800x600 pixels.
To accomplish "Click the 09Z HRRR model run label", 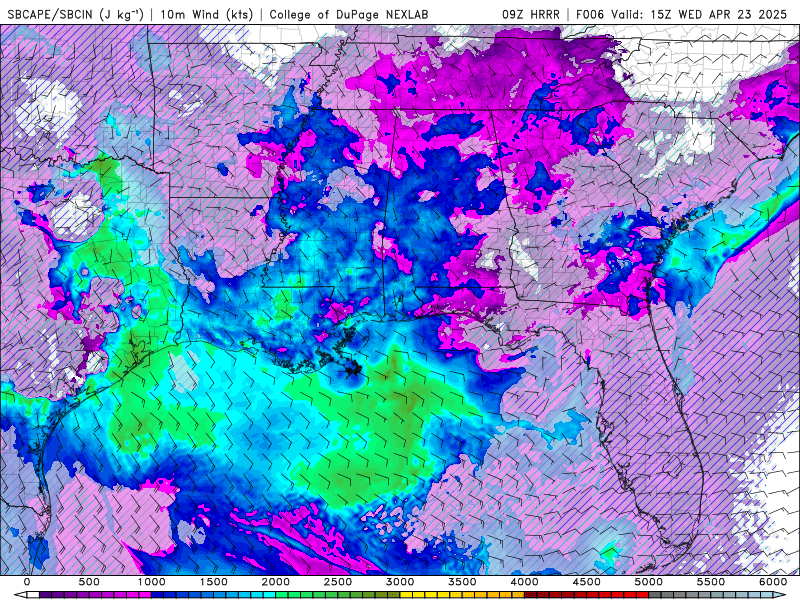I will [531, 14].
